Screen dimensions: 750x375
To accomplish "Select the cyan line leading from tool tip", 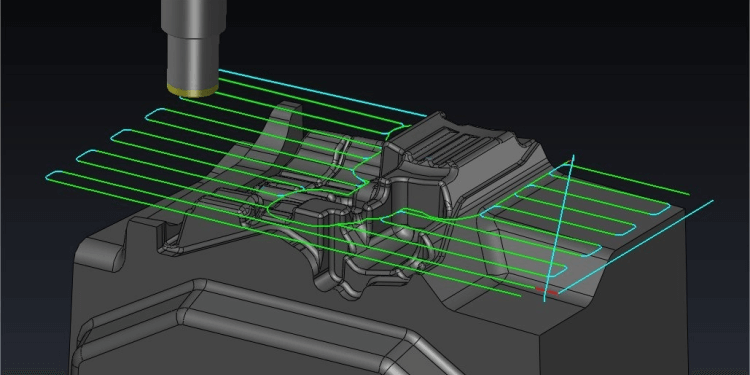I will [322, 93].
